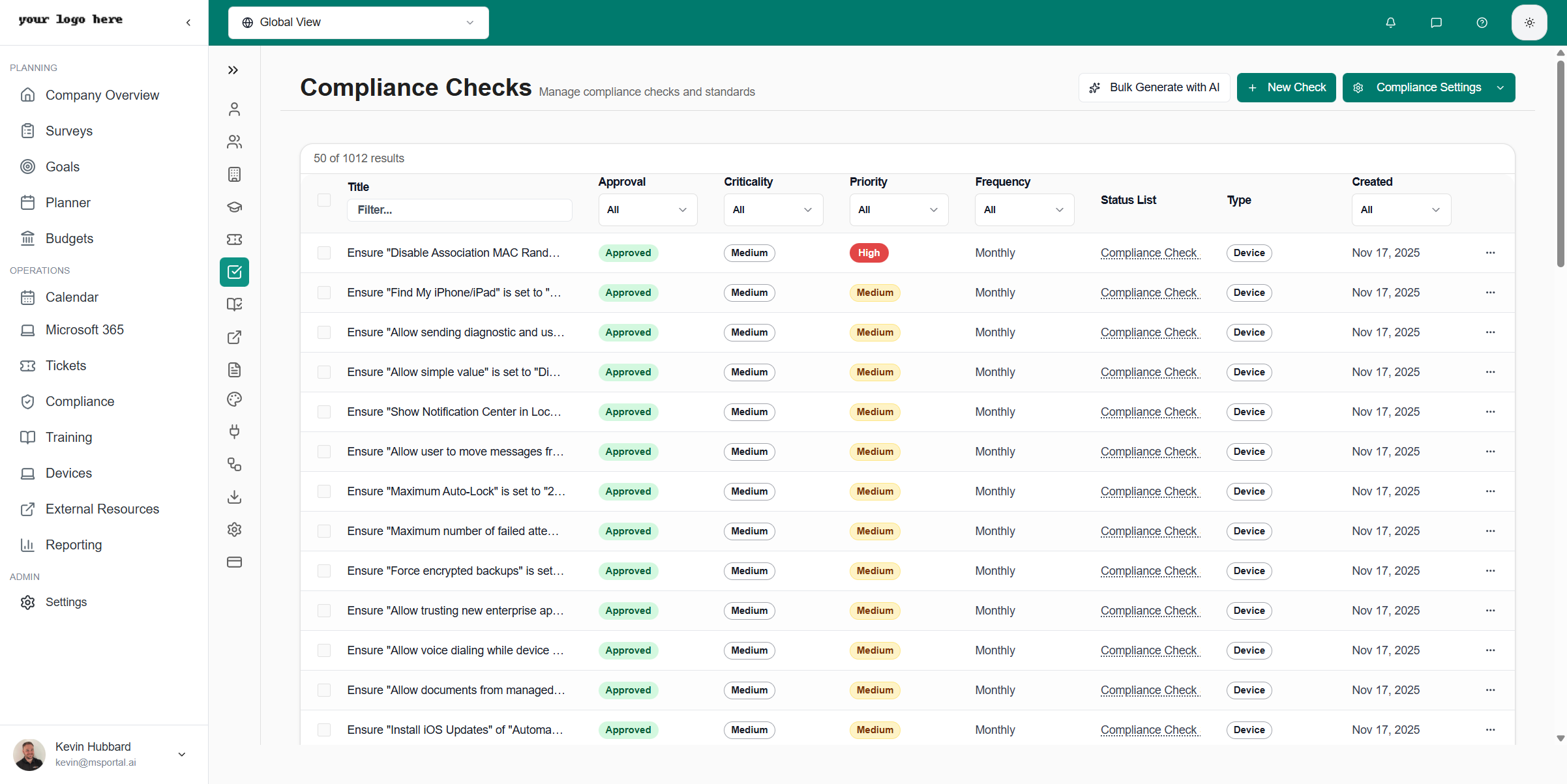This screenshot has width=1567, height=784.
Task: Click the notification bell icon
Action: [x=1390, y=22]
